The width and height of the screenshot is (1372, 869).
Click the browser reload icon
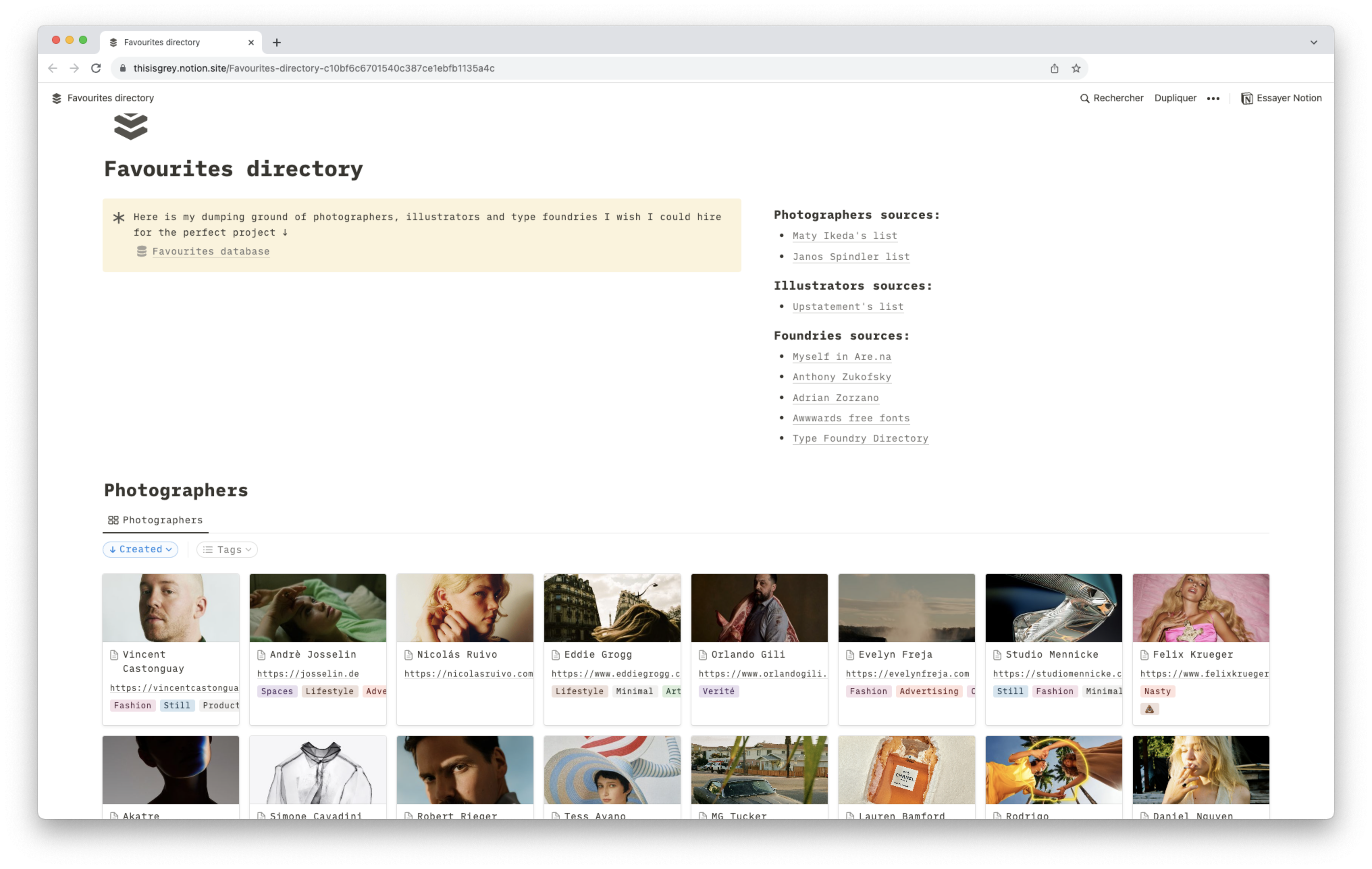click(x=96, y=69)
